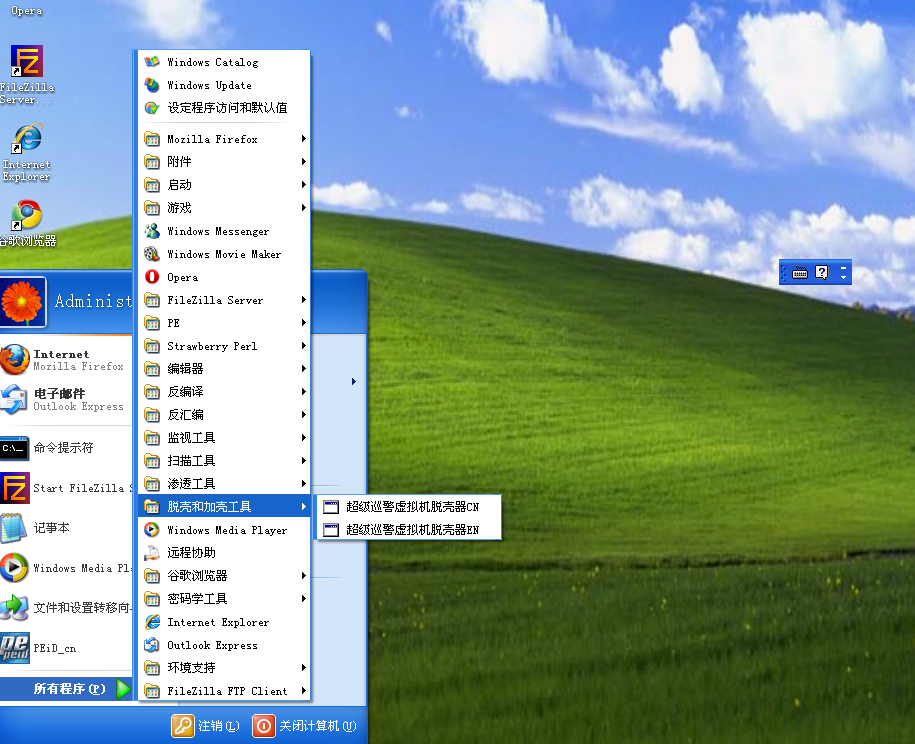Expand the 反编译 decompile folder

click(x=224, y=392)
